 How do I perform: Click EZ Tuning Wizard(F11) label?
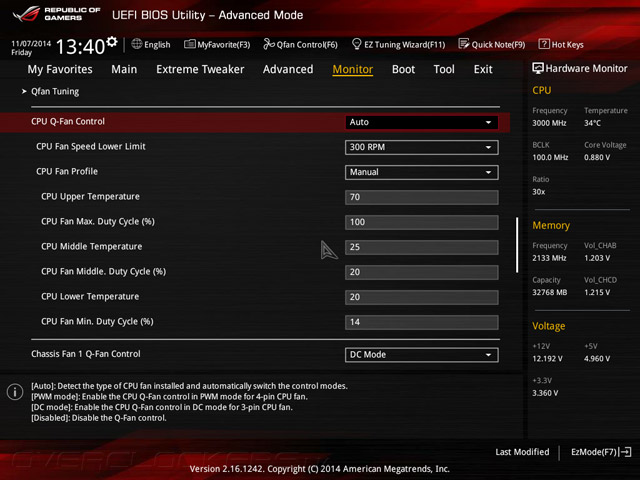[x=404, y=44]
